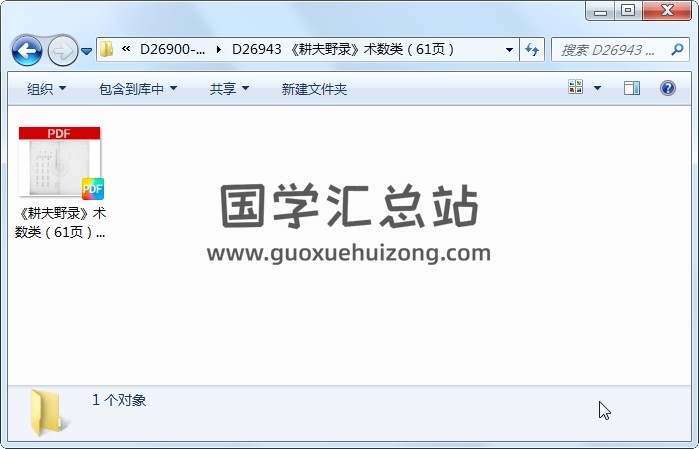Click the Forward navigation arrow
This screenshot has width=699, height=449.
[62, 51]
